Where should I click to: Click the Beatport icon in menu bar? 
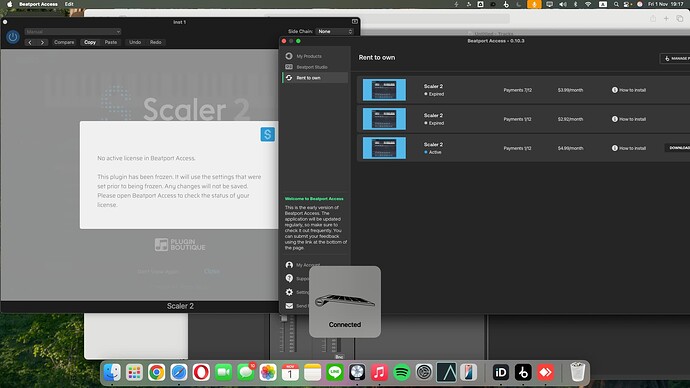(x=506, y=4)
